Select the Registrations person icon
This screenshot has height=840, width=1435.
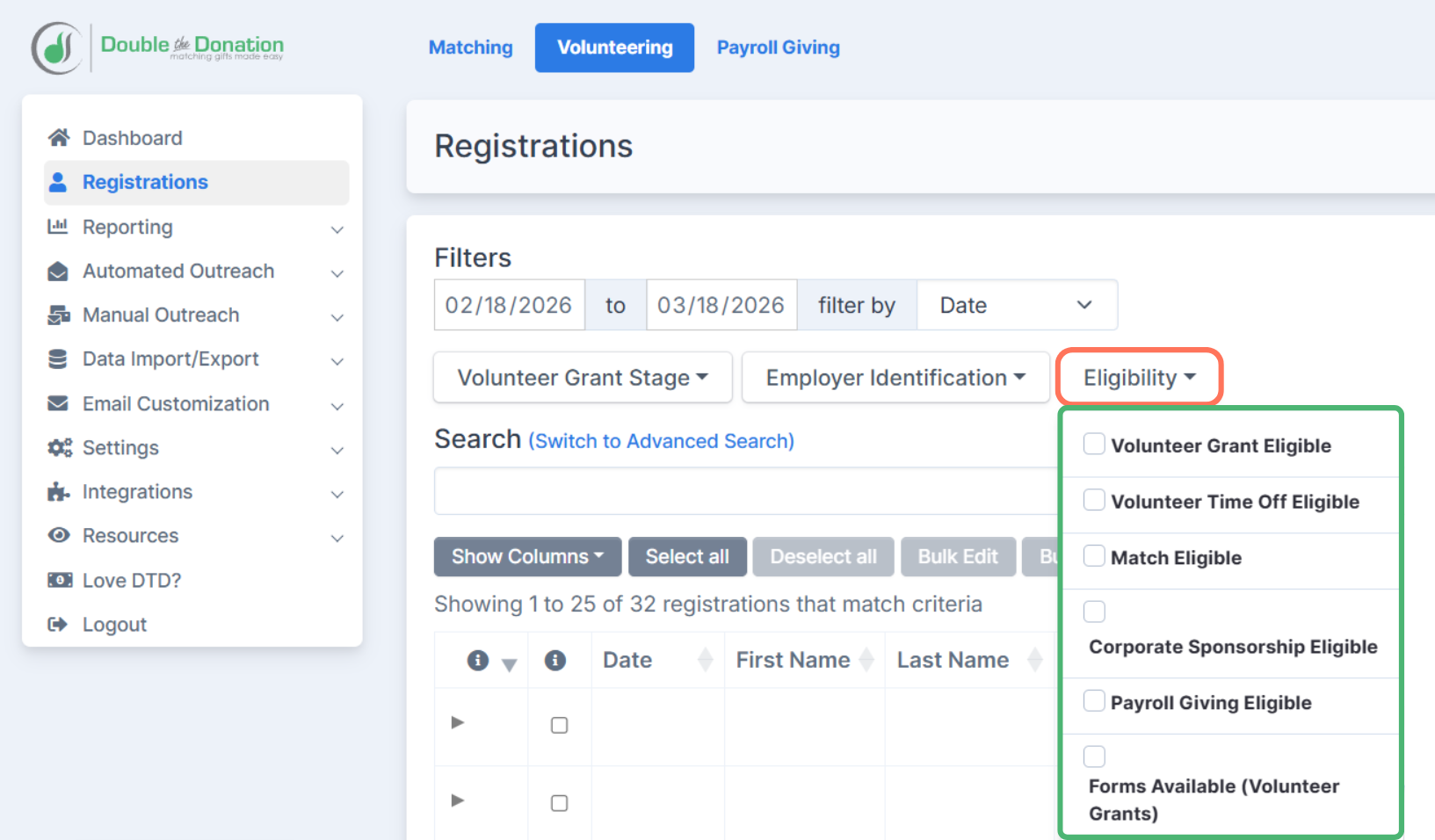(58, 182)
